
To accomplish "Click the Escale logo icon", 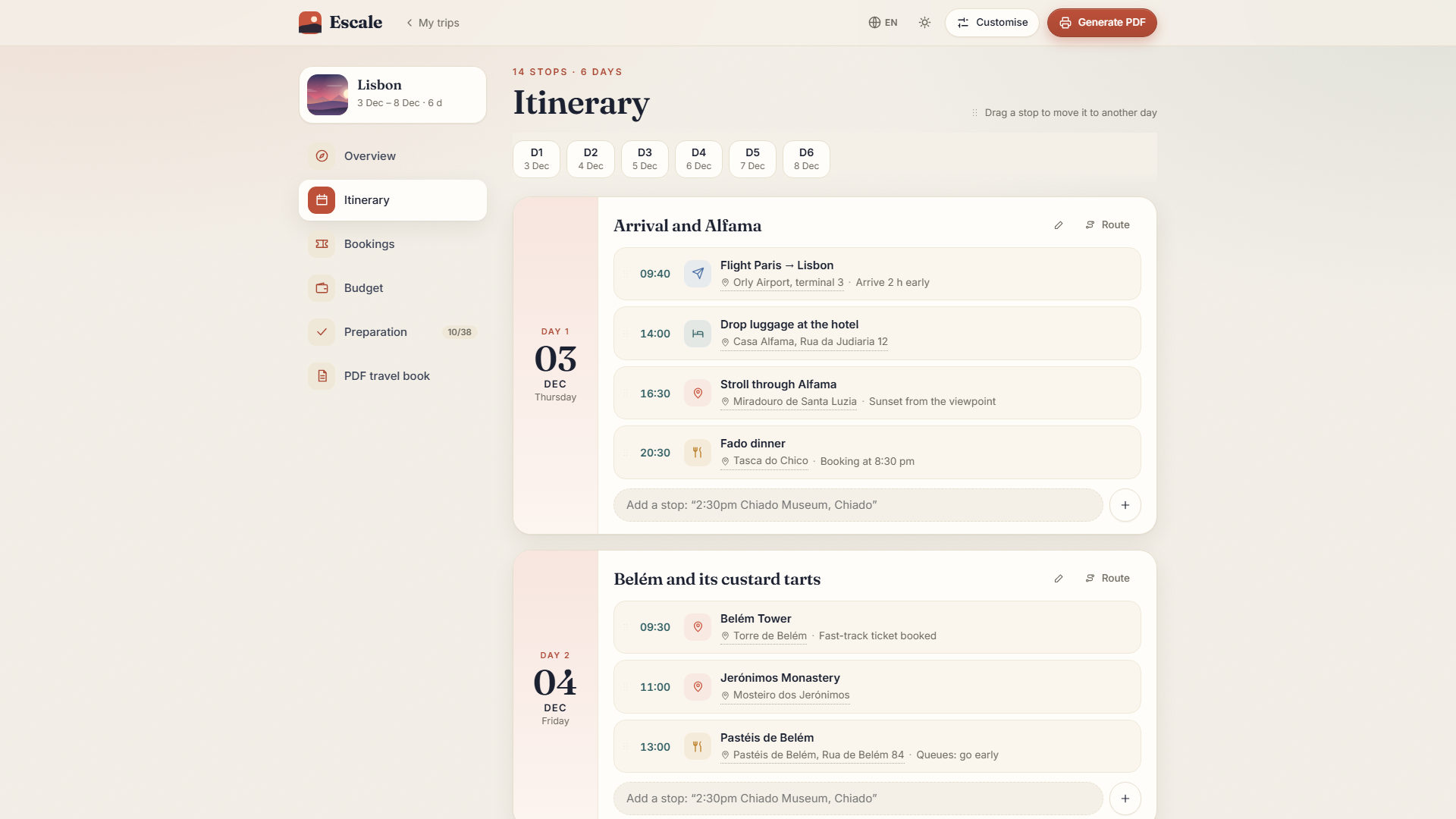I will click(309, 23).
